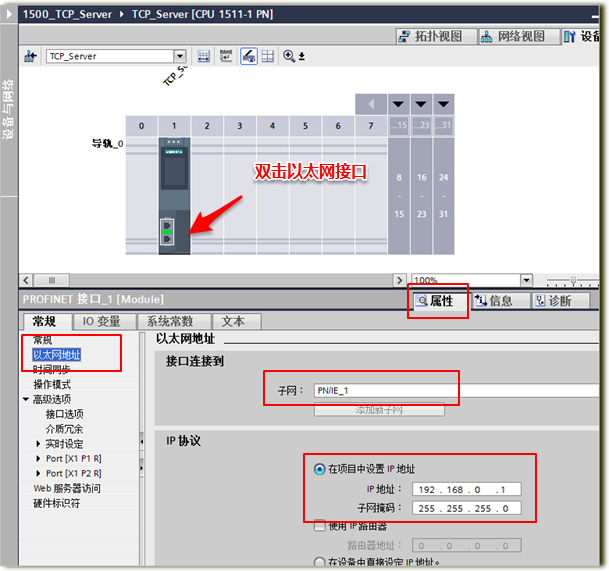Viewport: 609px width, 571px height.
Task: Select 常规 in the navigation tree
Action: point(43,340)
